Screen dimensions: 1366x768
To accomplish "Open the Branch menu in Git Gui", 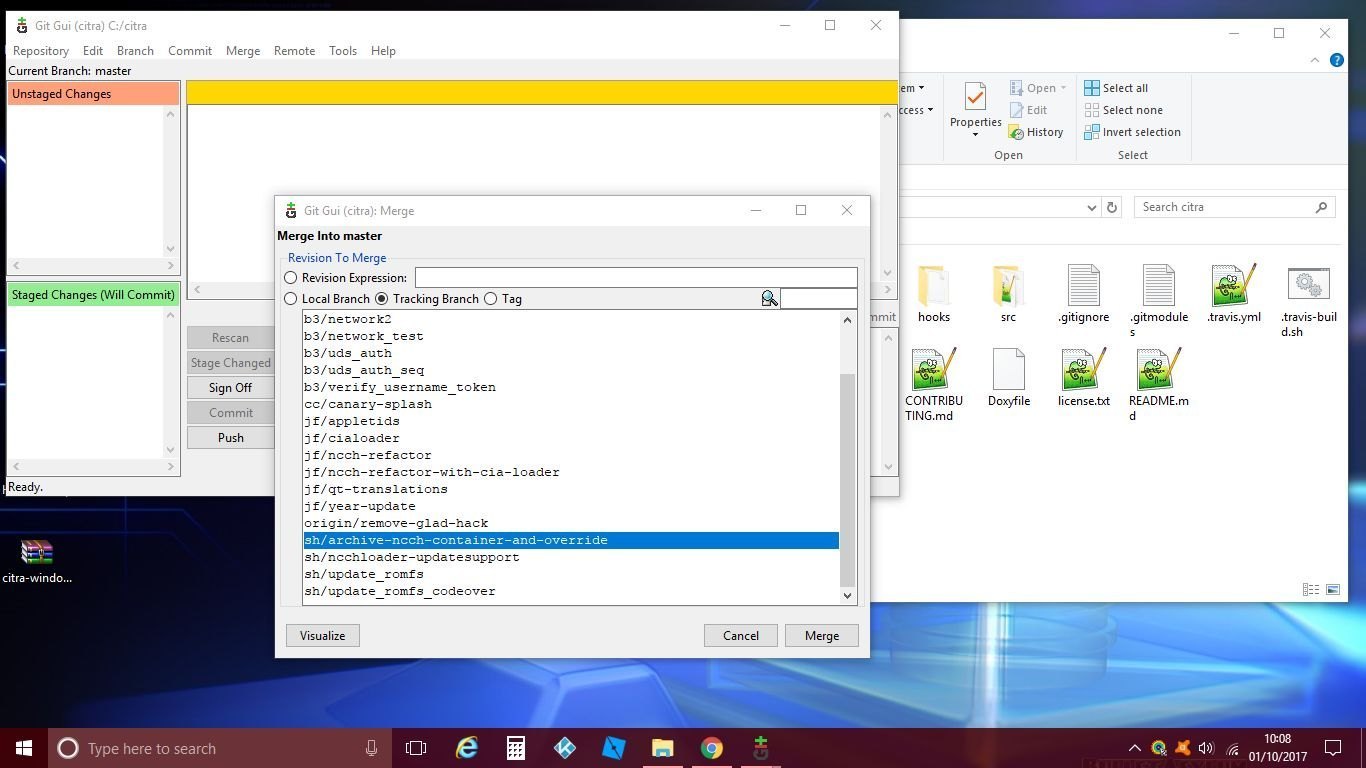I will coord(135,51).
